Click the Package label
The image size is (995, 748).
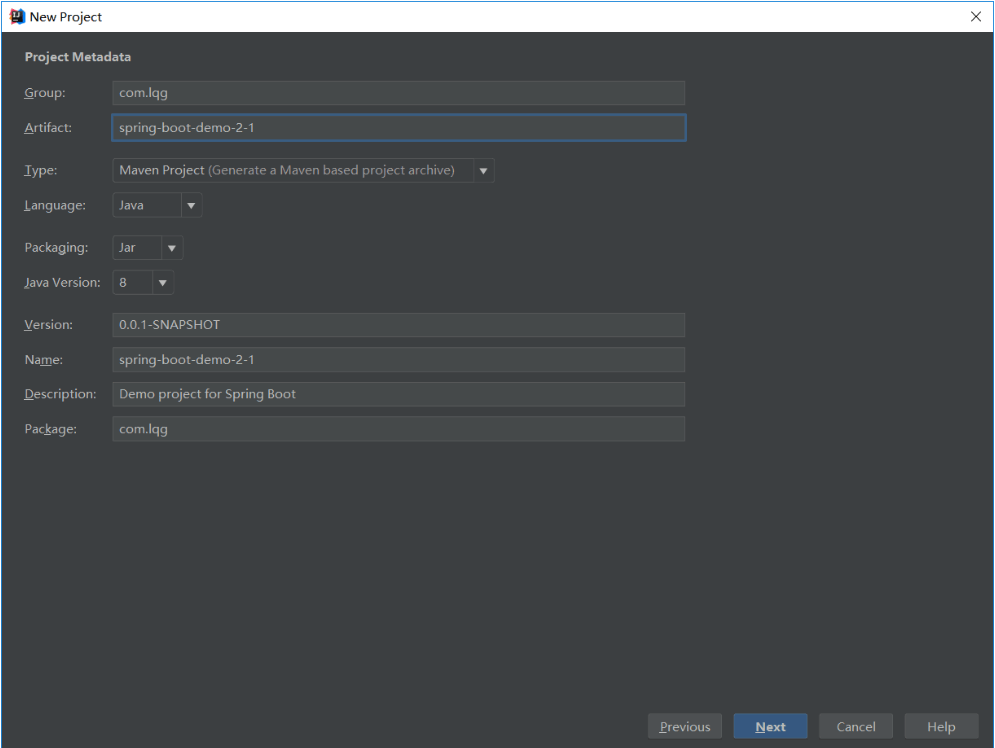[x=51, y=429]
